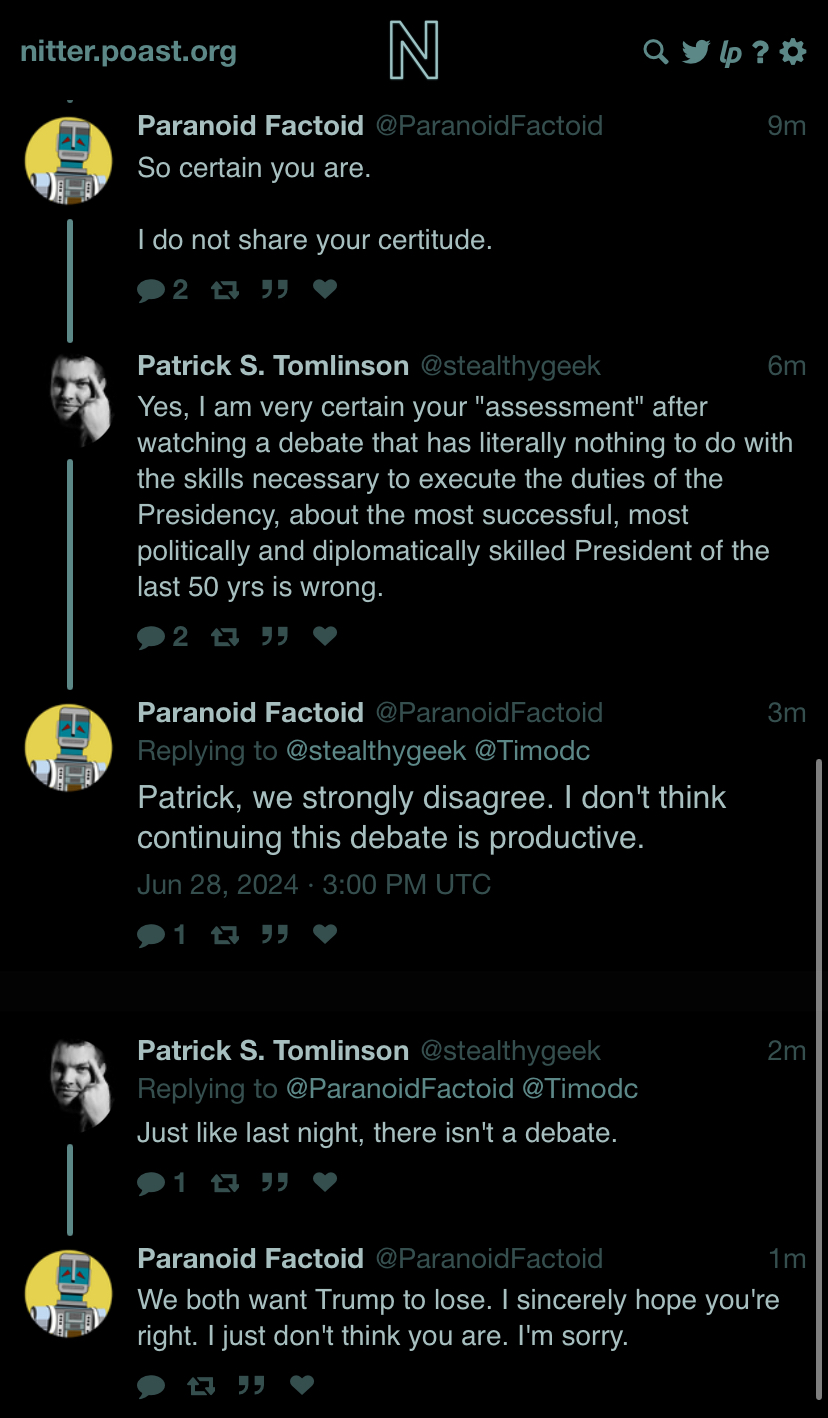Like the "We both want Trump to lose" tweet
The width and height of the screenshot is (828, 1418).
(302, 1385)
